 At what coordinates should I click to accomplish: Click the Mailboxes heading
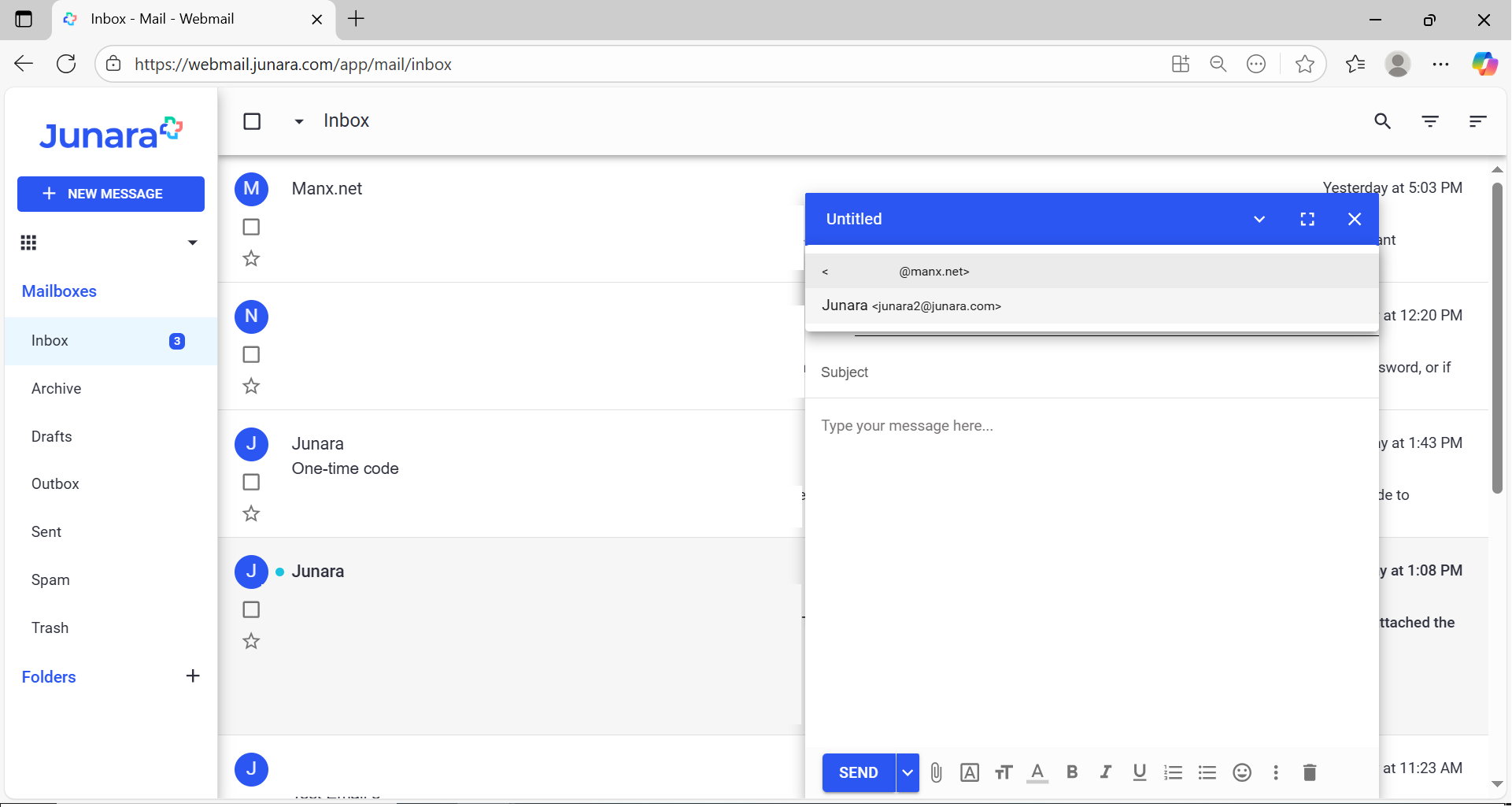59,291
